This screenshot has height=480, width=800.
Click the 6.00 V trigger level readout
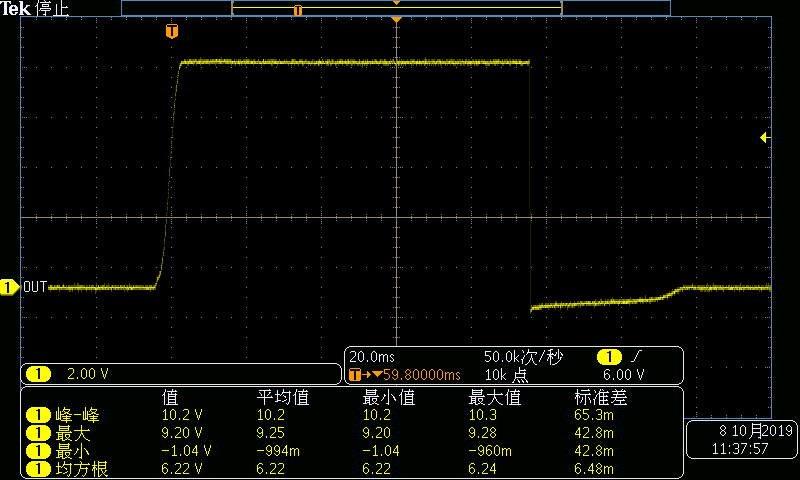point(623,375)
